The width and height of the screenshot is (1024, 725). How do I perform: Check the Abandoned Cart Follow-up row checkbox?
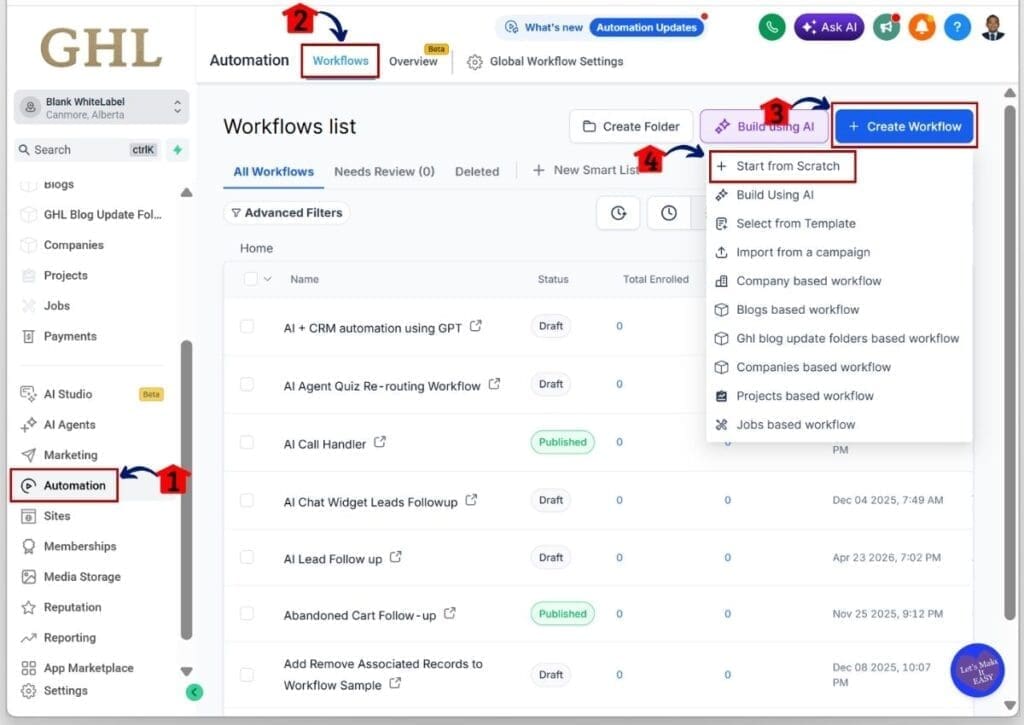tap(247, 613)
